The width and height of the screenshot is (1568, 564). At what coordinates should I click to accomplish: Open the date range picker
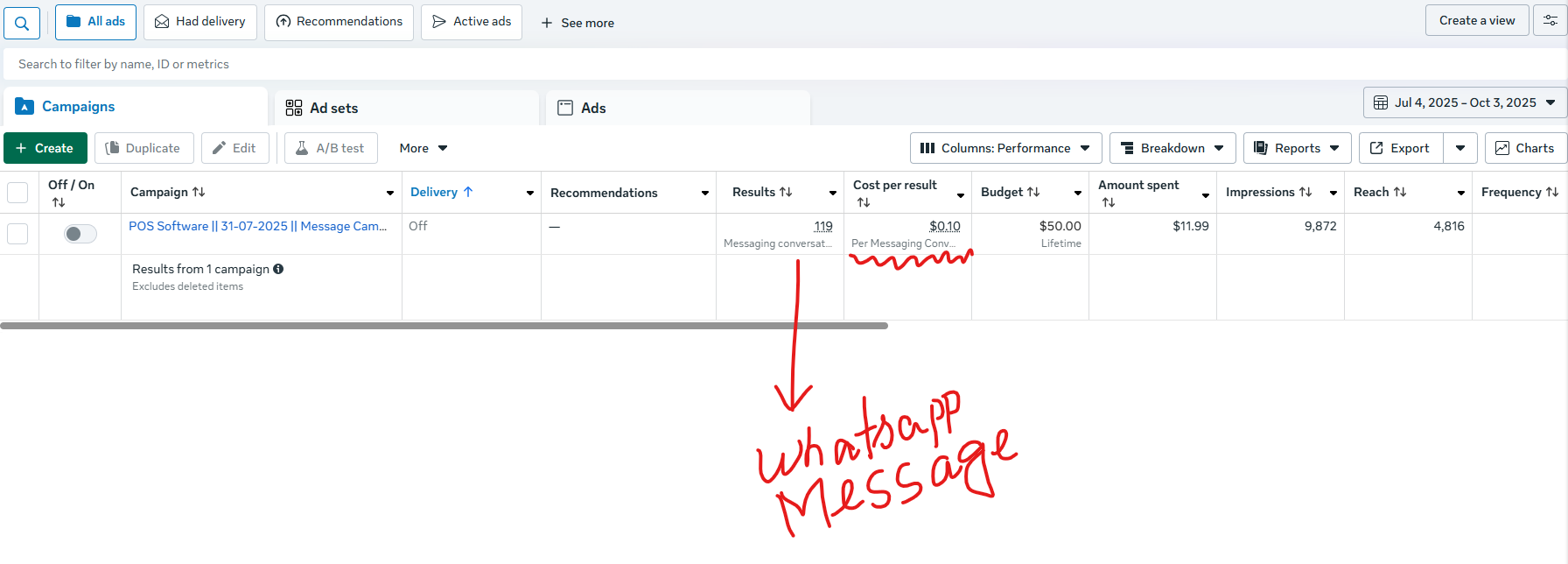(1464, 102)
